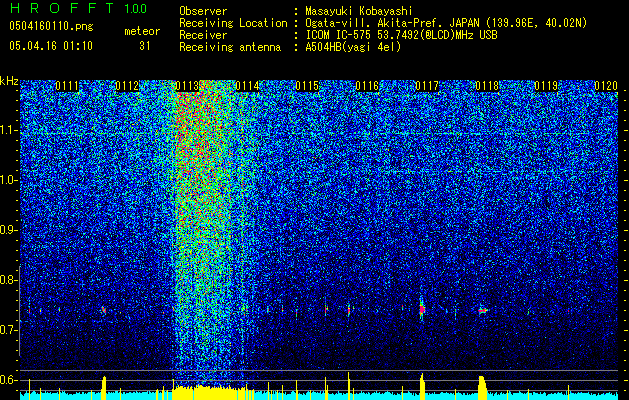Click the wide yellow power peak under 0118
Viewport: 629px width, 400px height.
coord(482,388)
